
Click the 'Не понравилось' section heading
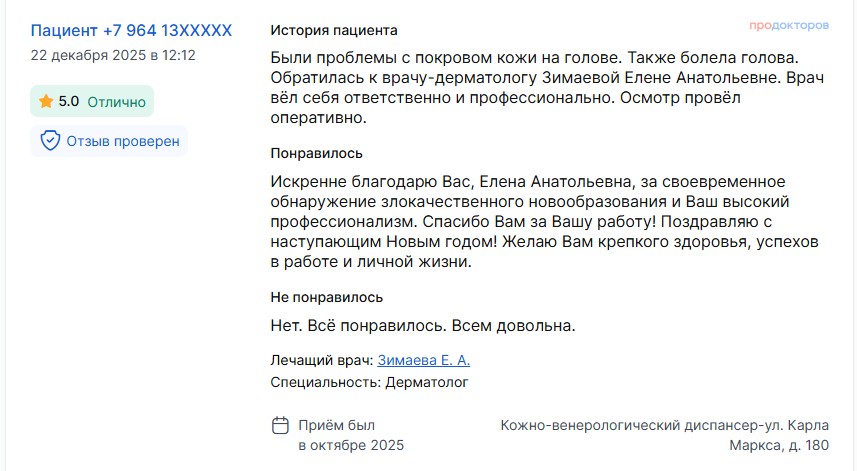(x=326, y=297)
